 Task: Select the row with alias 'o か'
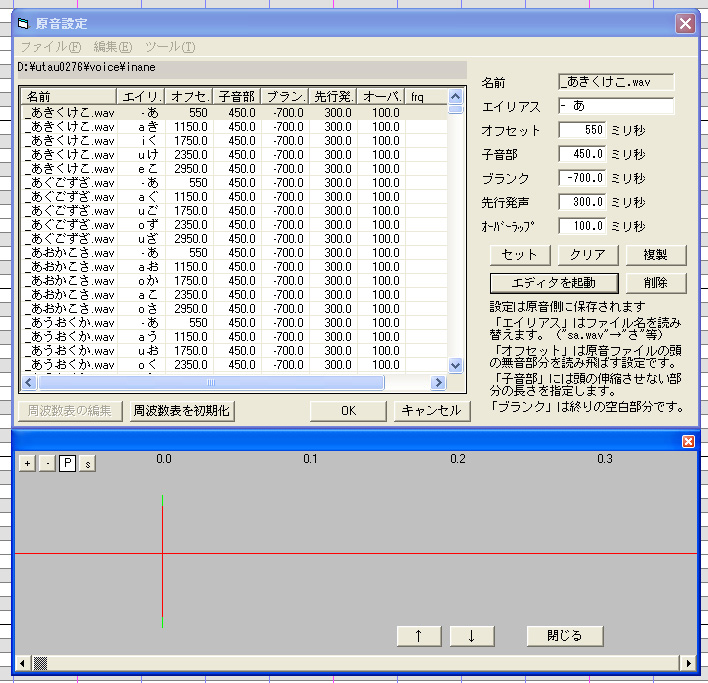click(234, 281)
